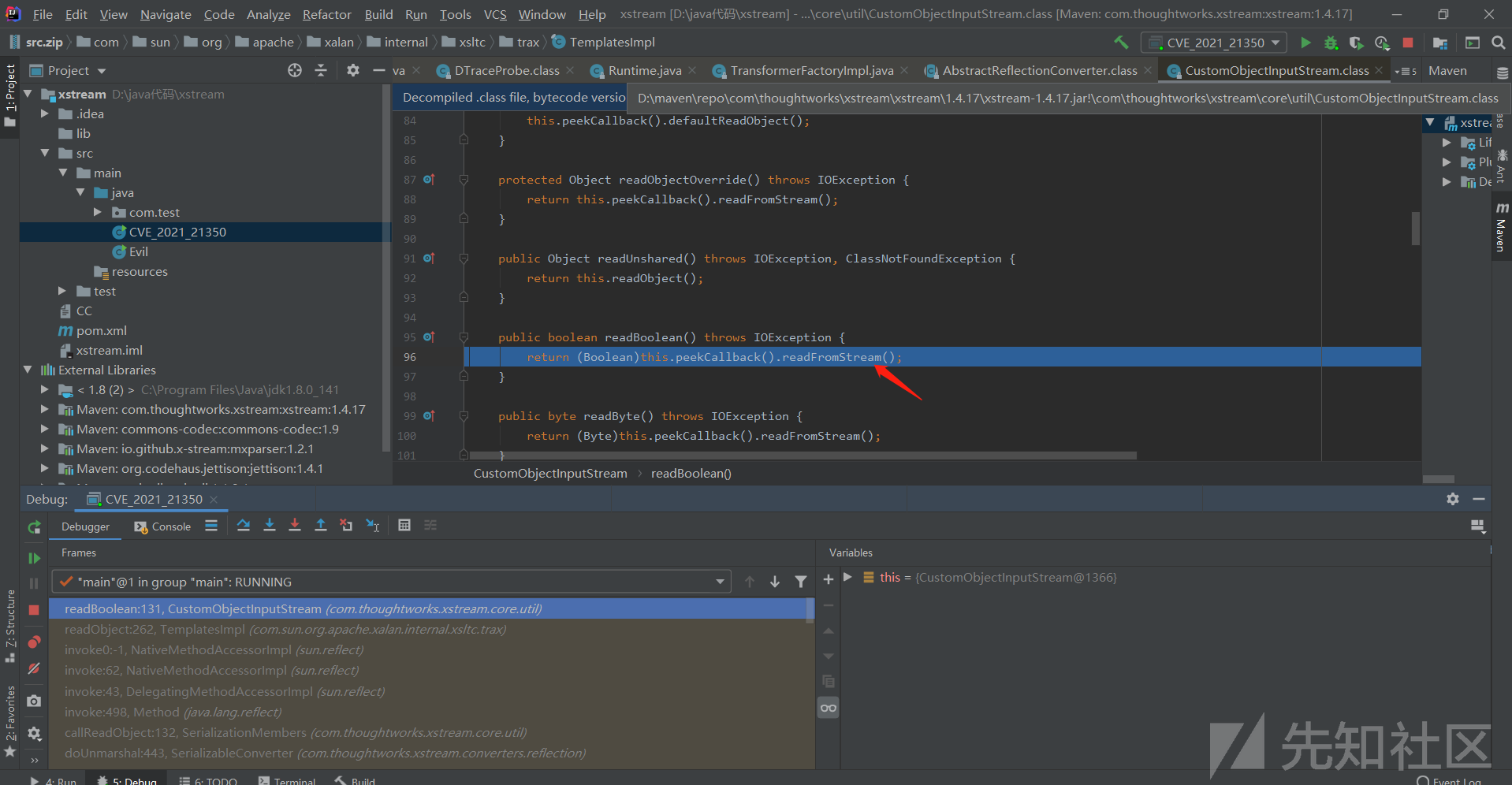
Task: Open the thread selector "main"@1 dropdown
Action: click(391, 582)
